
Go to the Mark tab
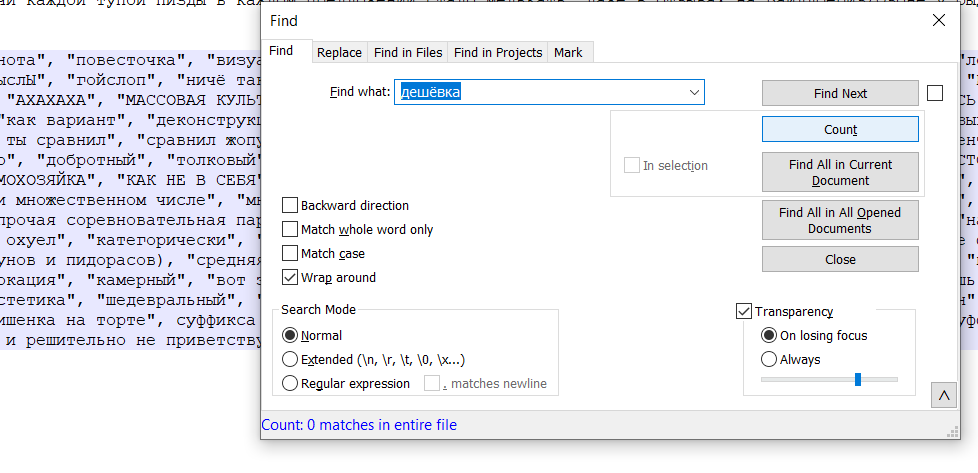click(x=568, y=53)
